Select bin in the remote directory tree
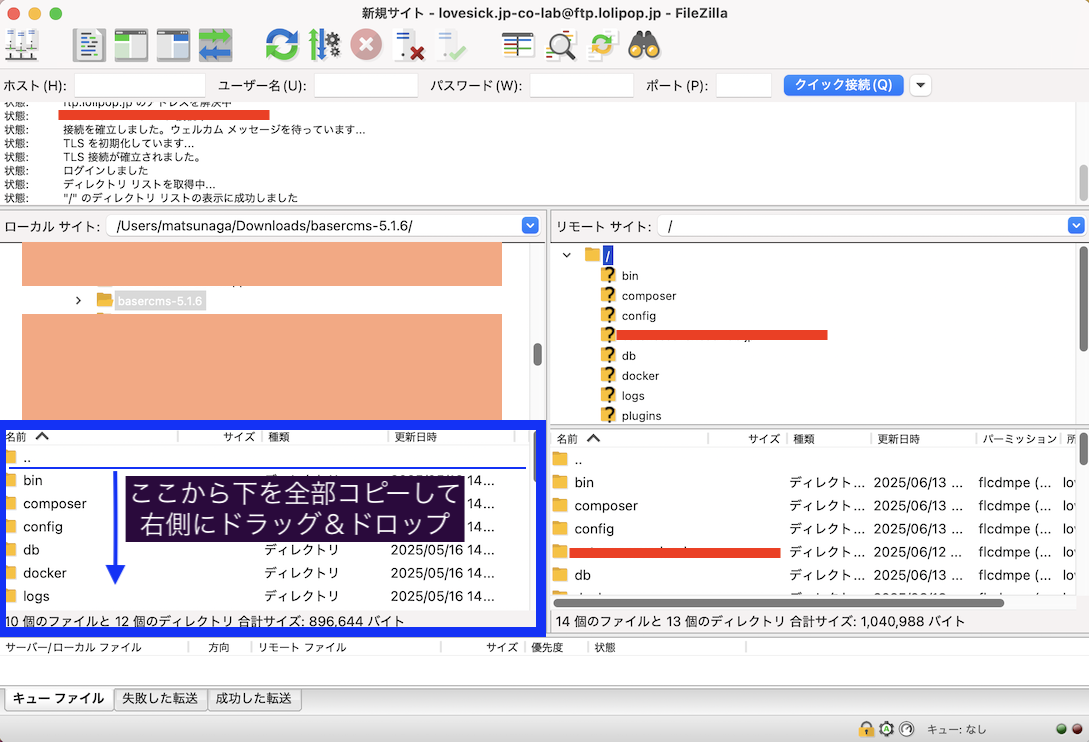The height and width of the screenshot is (742, 1089). click(x=630, y=276)
